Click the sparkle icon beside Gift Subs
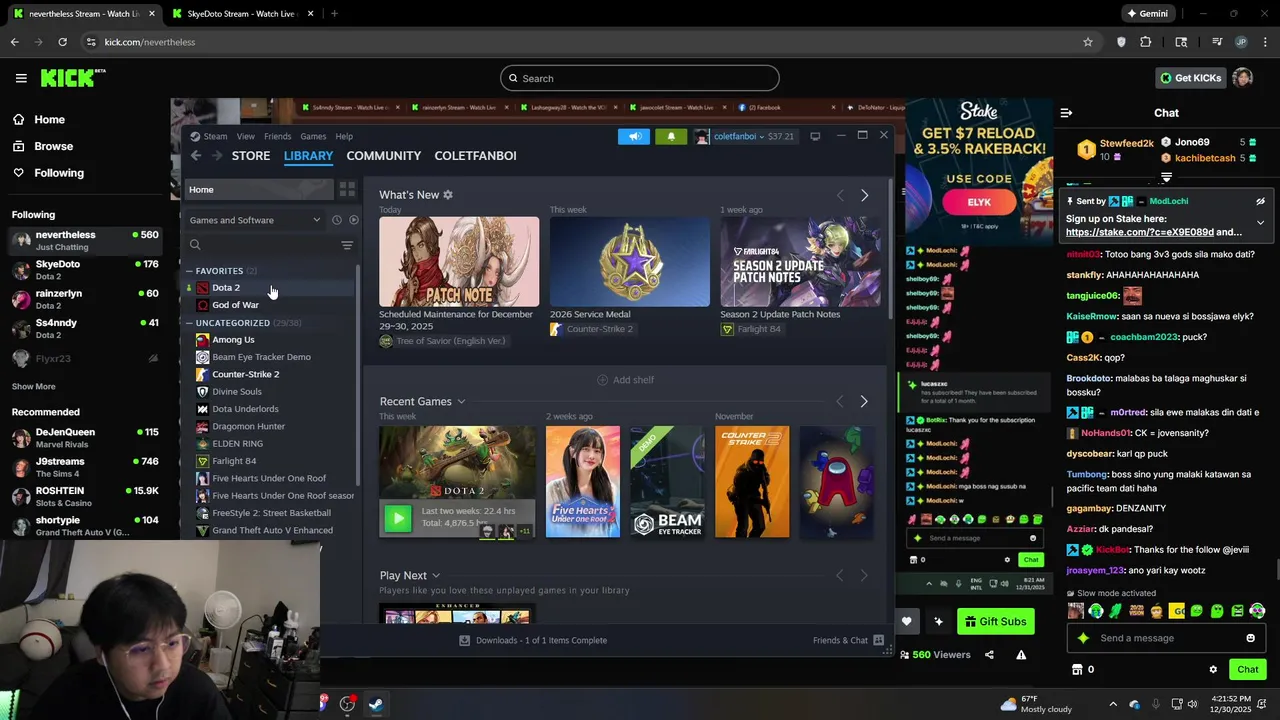 coord(938,621)
